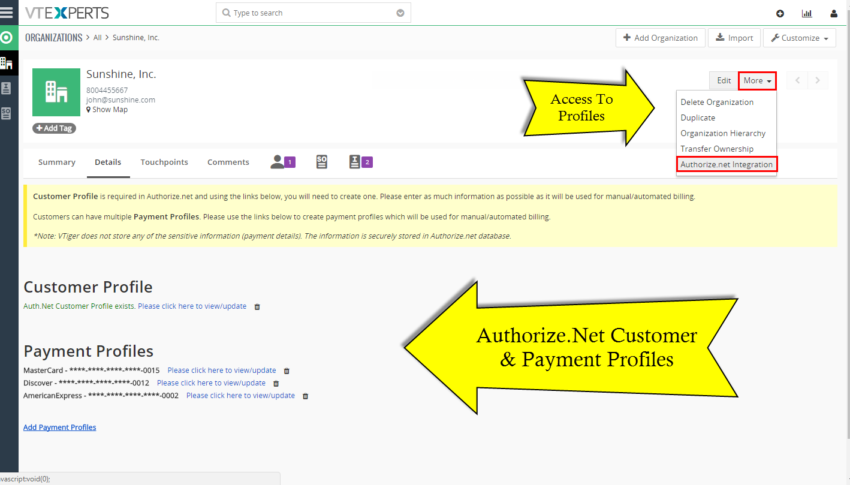Open the related Sales Orders tab icon
This screenshot has width=850, height=485.
(321, 161)
